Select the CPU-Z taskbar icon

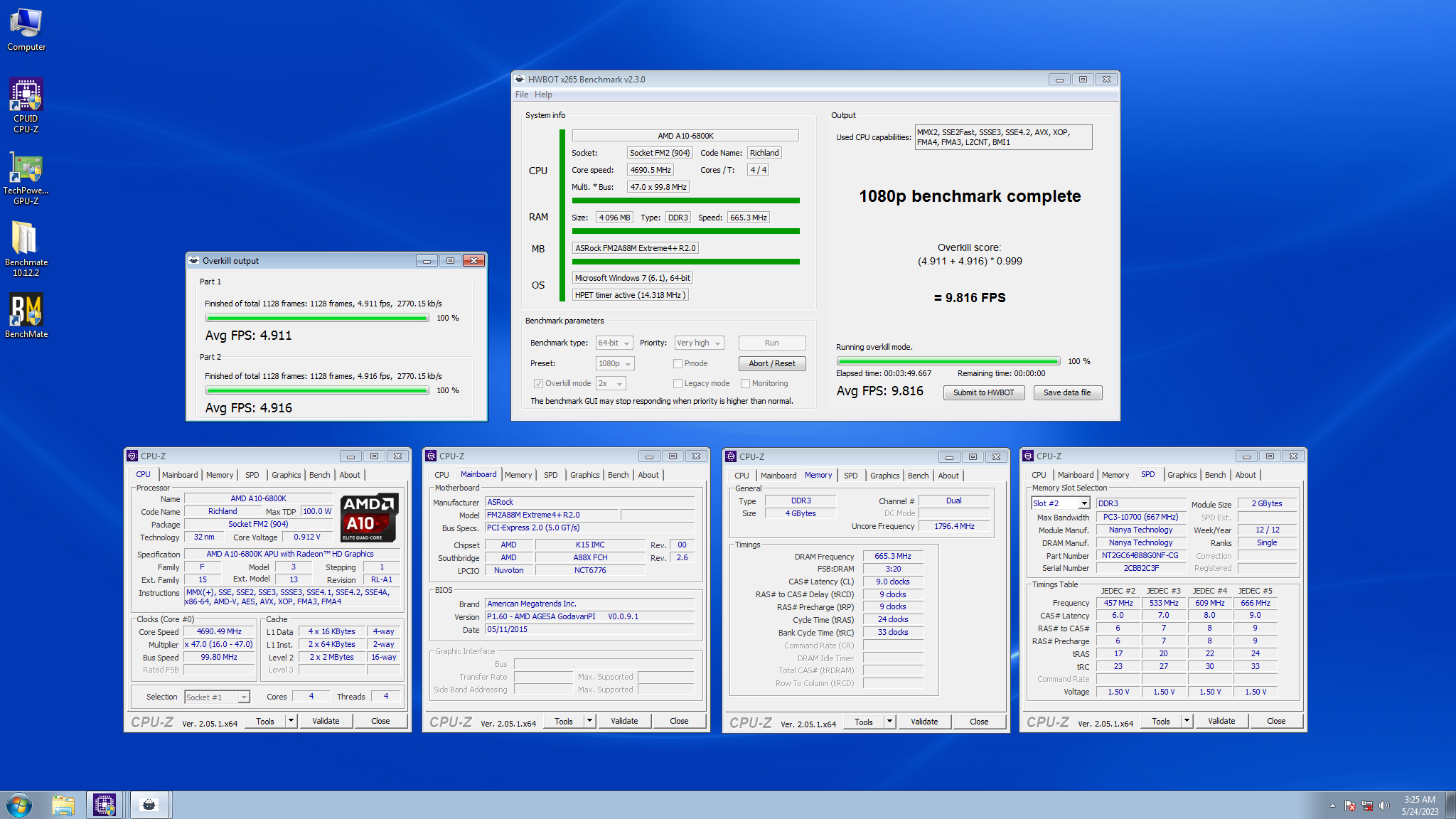pyautogui.click(x=105, y=805)
